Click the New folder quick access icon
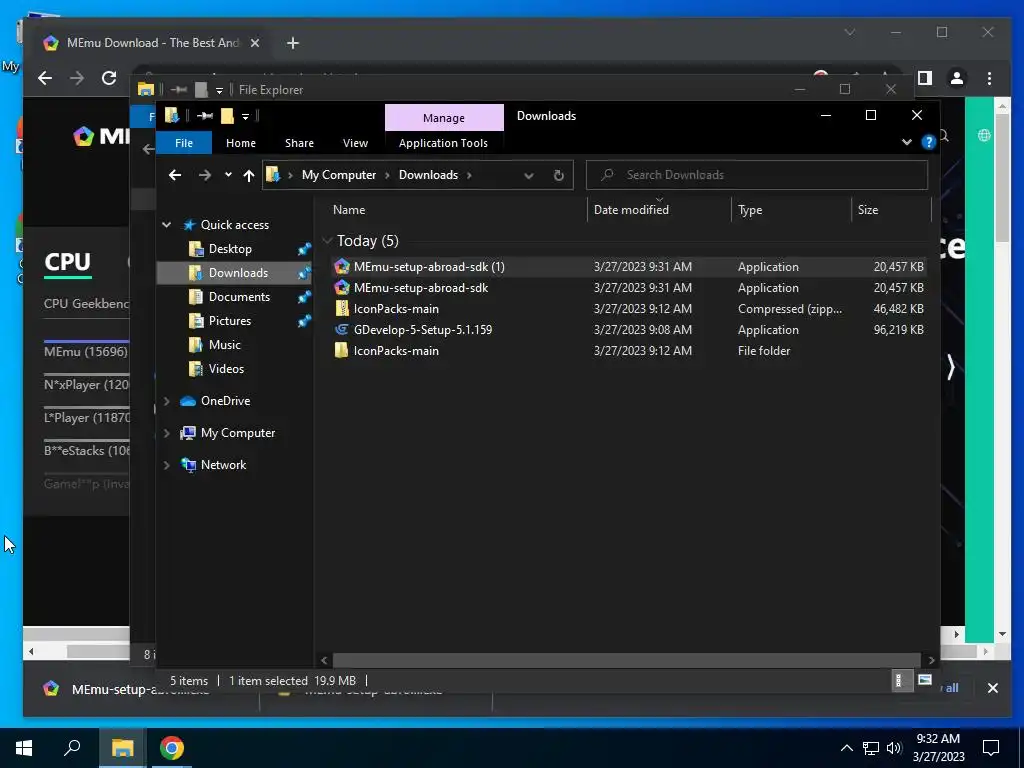1024x768 pixels. tap(227, 116)
